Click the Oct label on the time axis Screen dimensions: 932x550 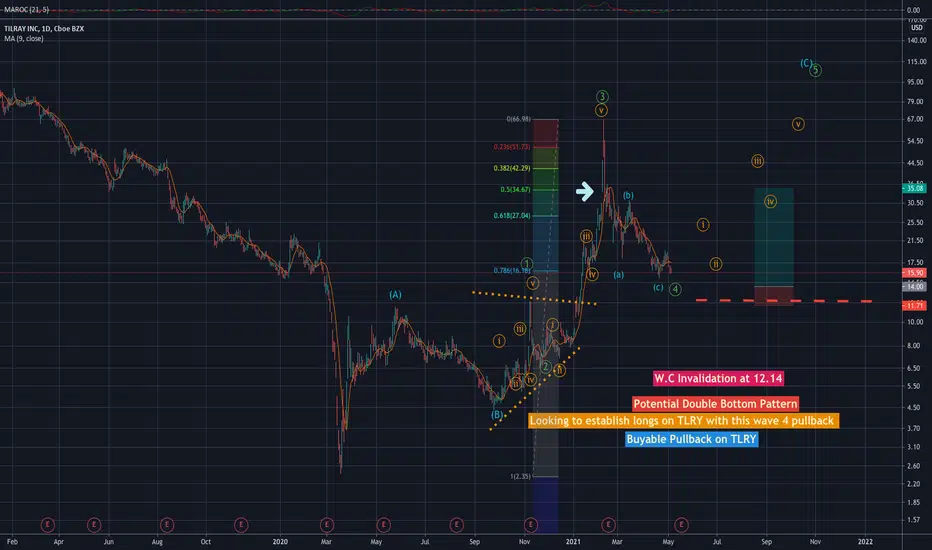click(x=205, y=542)
